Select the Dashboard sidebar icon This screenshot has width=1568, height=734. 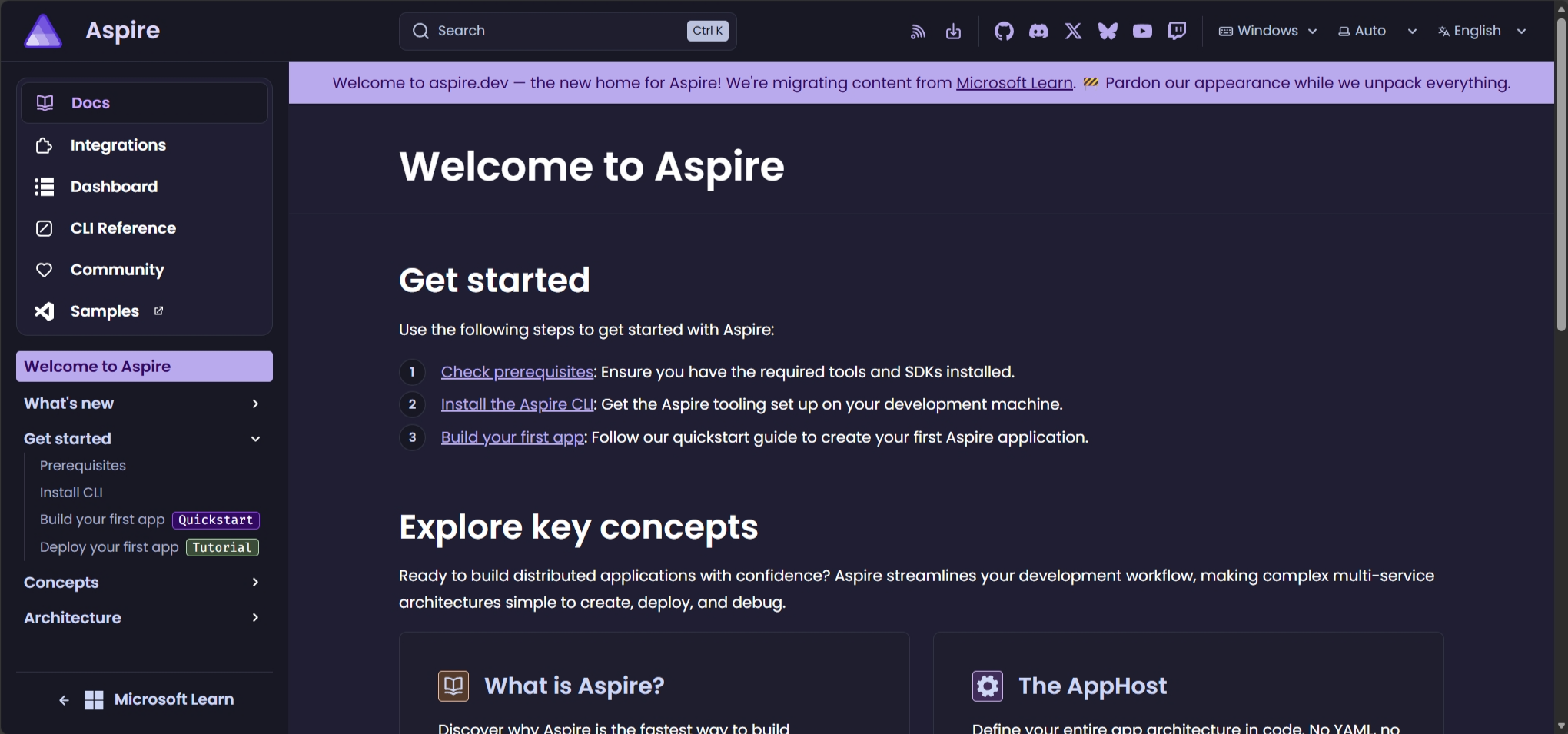44,186
